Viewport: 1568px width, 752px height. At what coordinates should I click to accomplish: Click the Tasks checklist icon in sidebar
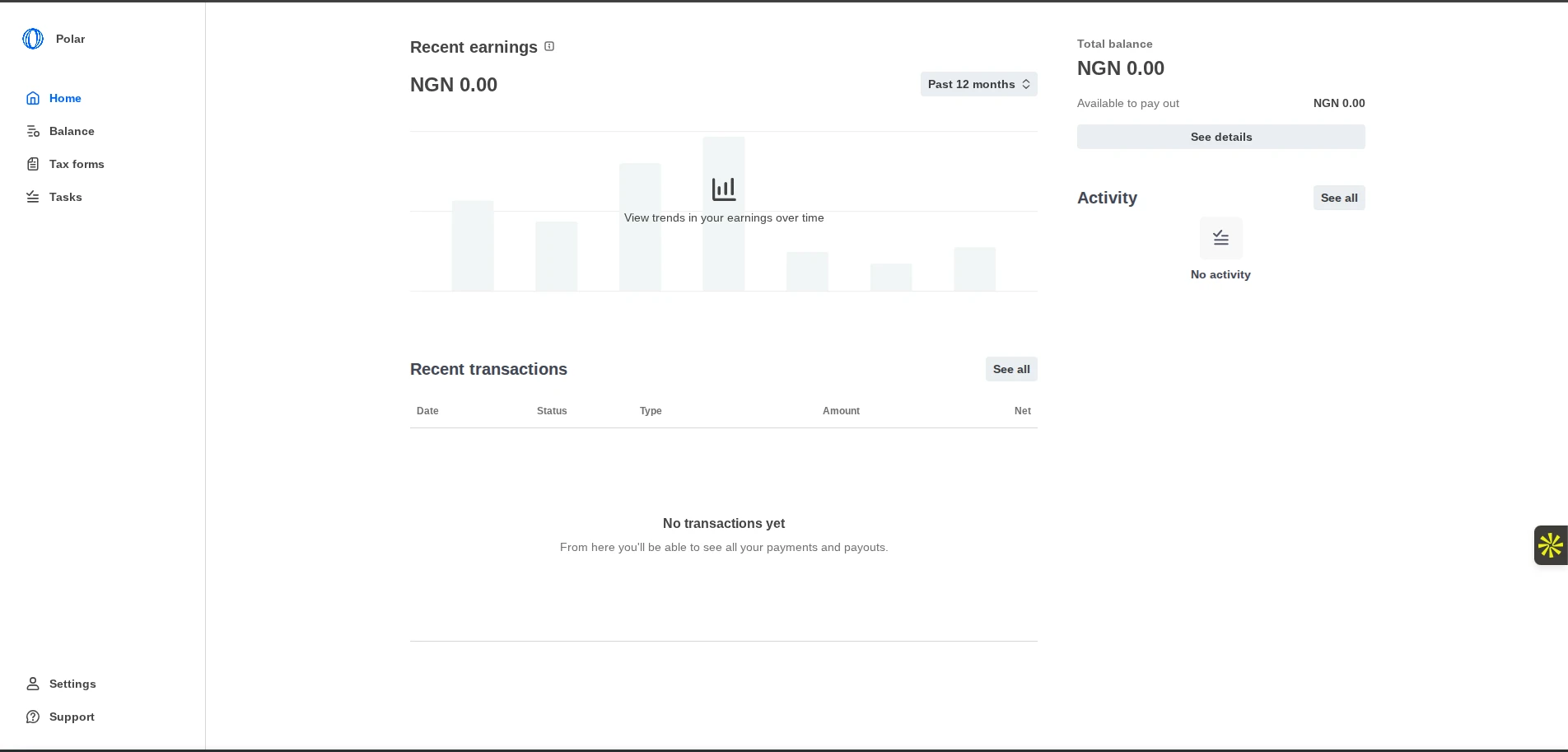click(x=33, y=197)
